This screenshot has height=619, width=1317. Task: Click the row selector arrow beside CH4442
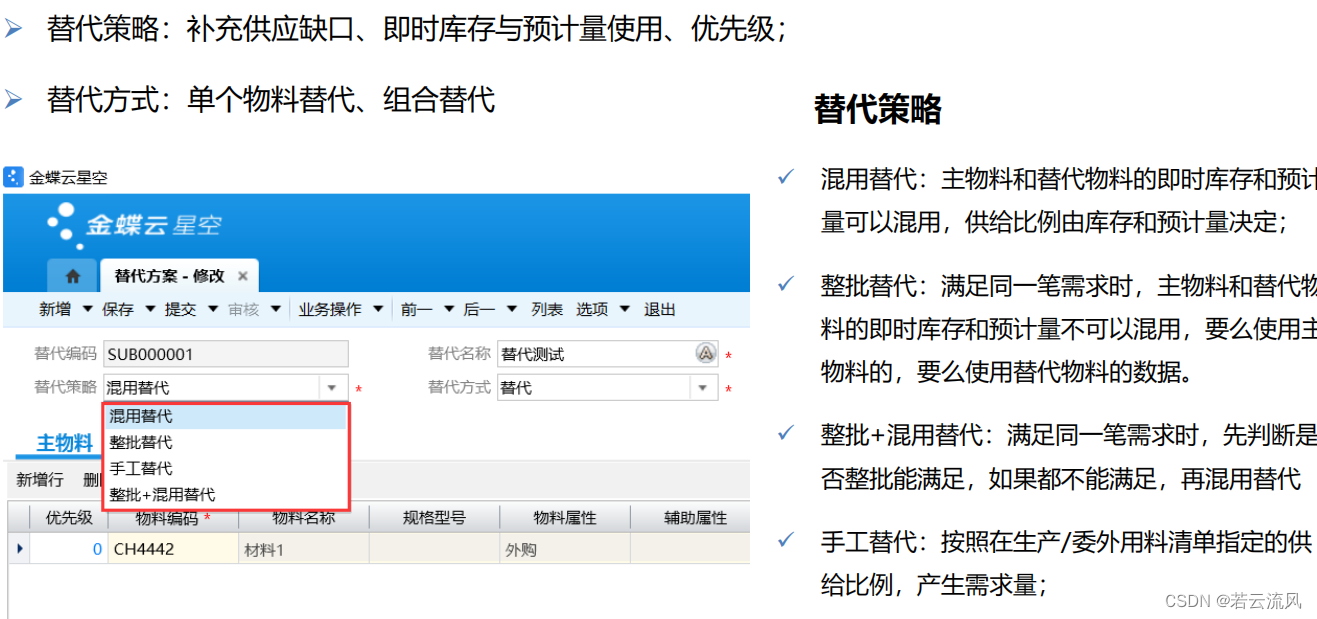[x=20, y=548]
